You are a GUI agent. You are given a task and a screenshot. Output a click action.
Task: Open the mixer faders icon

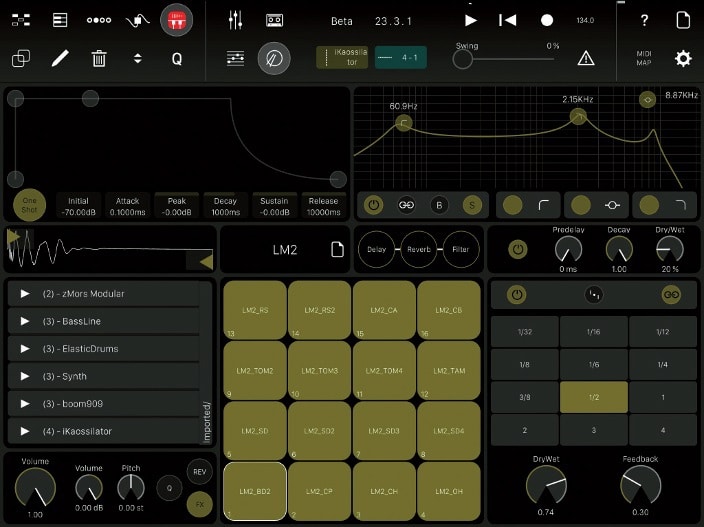pyautogui.click(x=235, y=20)
